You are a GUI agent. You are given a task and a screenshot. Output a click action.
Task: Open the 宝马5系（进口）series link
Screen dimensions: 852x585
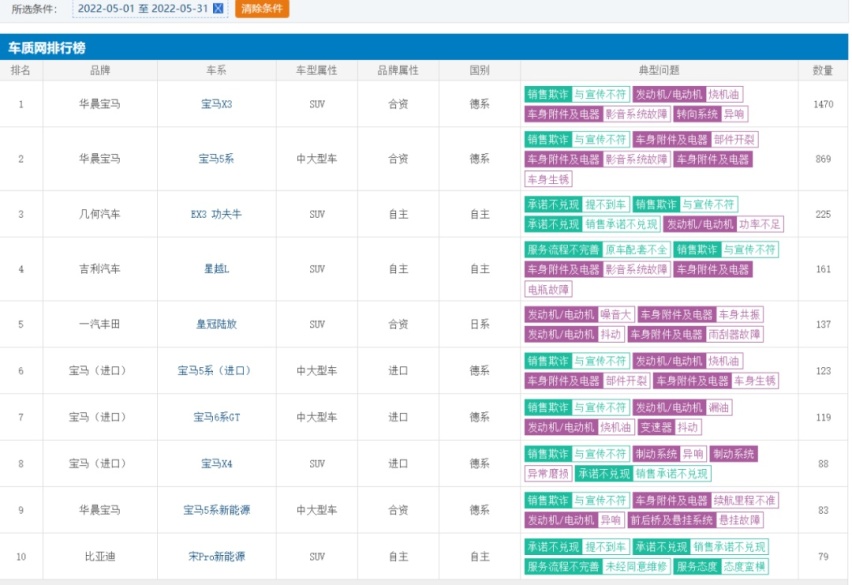pos(216,370)
